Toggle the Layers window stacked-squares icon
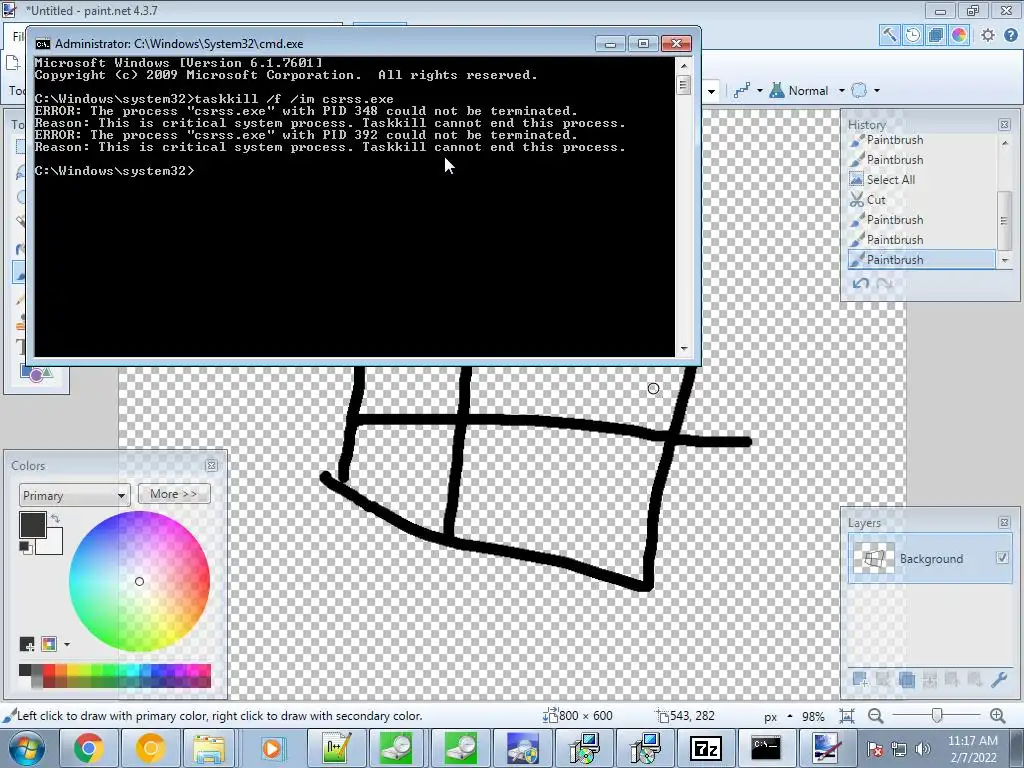1024x768 pixels. pos(936,35)
